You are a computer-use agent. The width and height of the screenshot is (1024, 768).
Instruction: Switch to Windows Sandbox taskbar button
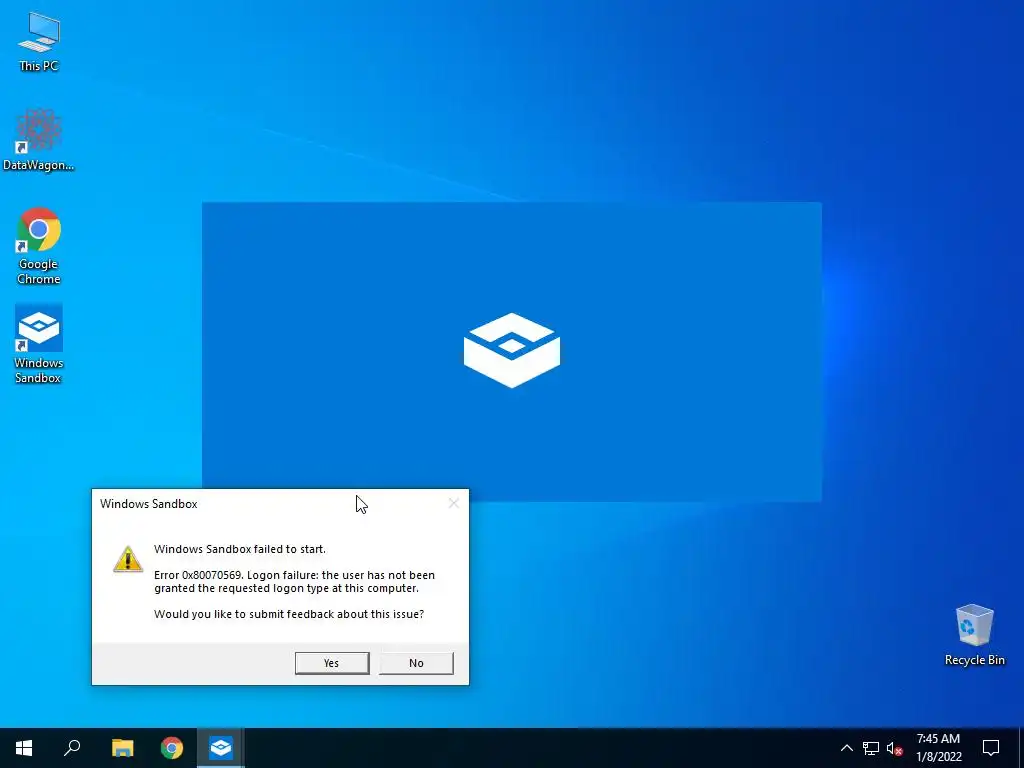pyautogui.click(x=221, y=748)
